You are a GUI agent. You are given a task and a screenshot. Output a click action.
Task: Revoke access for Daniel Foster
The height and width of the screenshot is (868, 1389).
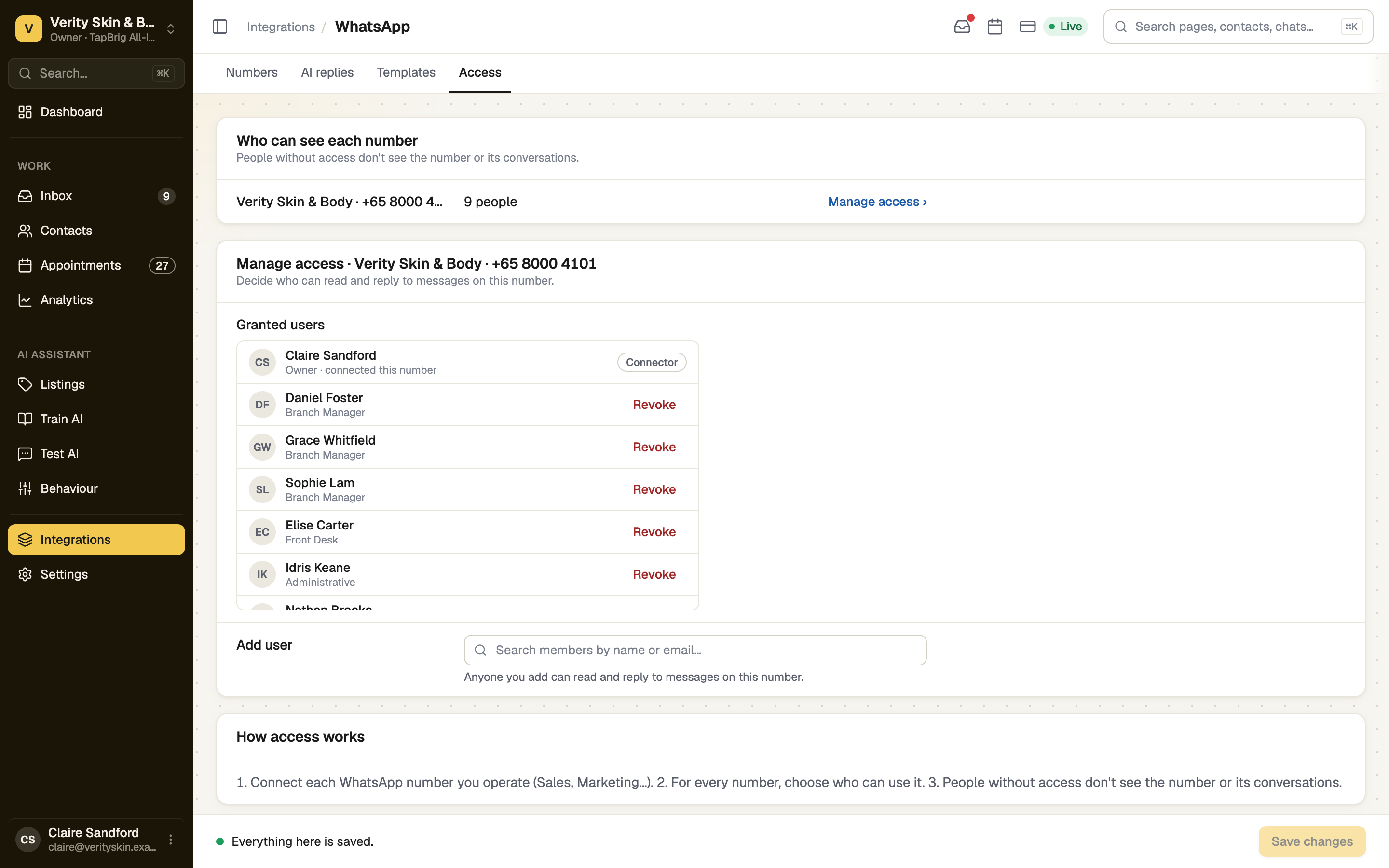pyautogui.click(x=654, y=405)
